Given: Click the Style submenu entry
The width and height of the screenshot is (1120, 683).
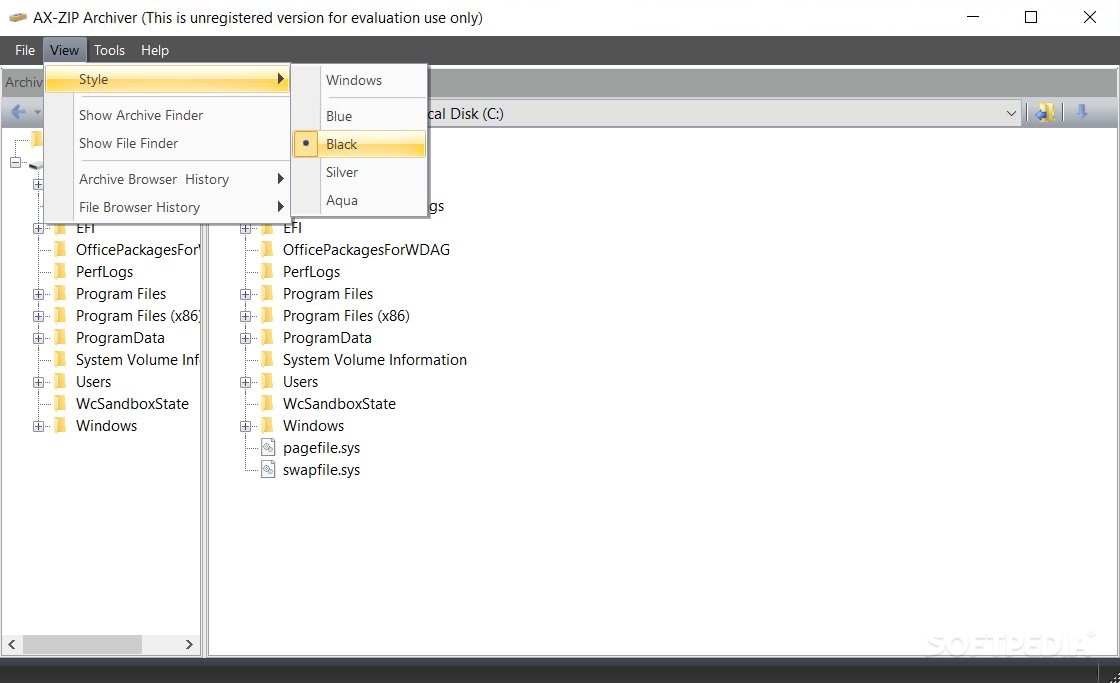Looking at the screenshot, I should 167,79.
